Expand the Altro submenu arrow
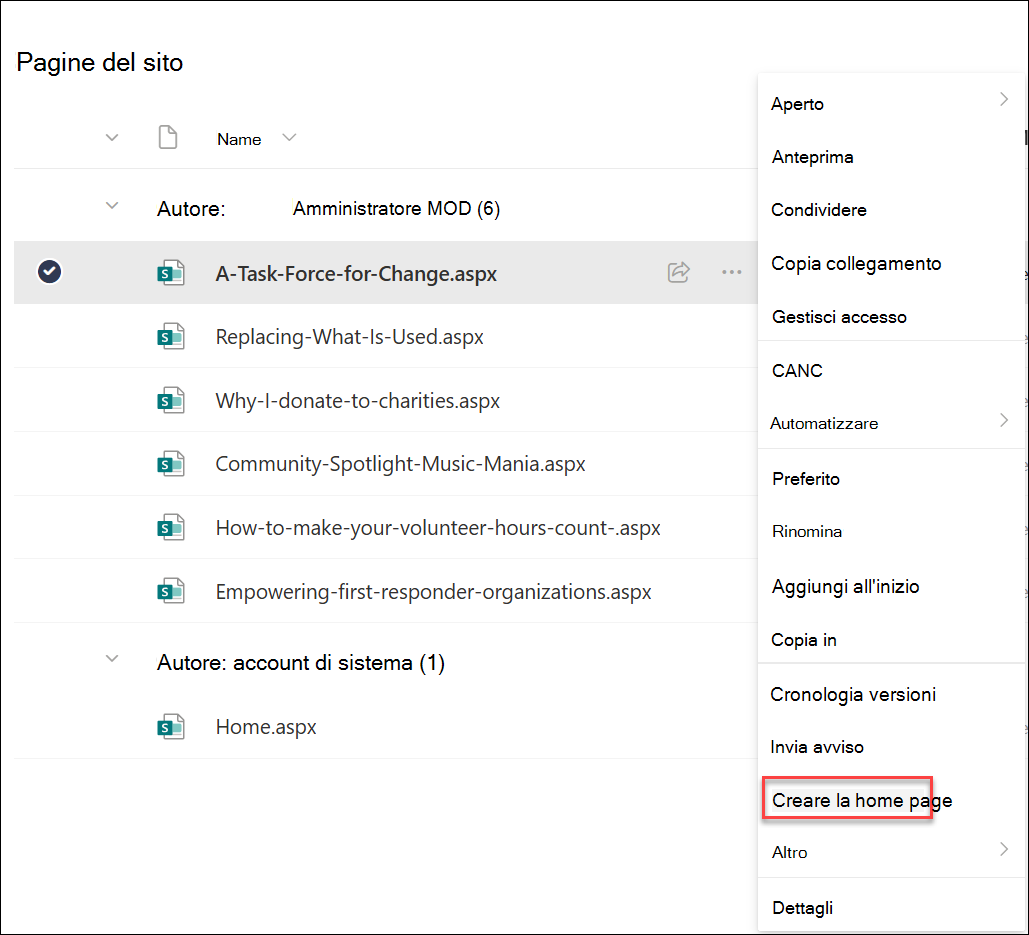Screen dimensions: 1029x935 (1003, 850)
